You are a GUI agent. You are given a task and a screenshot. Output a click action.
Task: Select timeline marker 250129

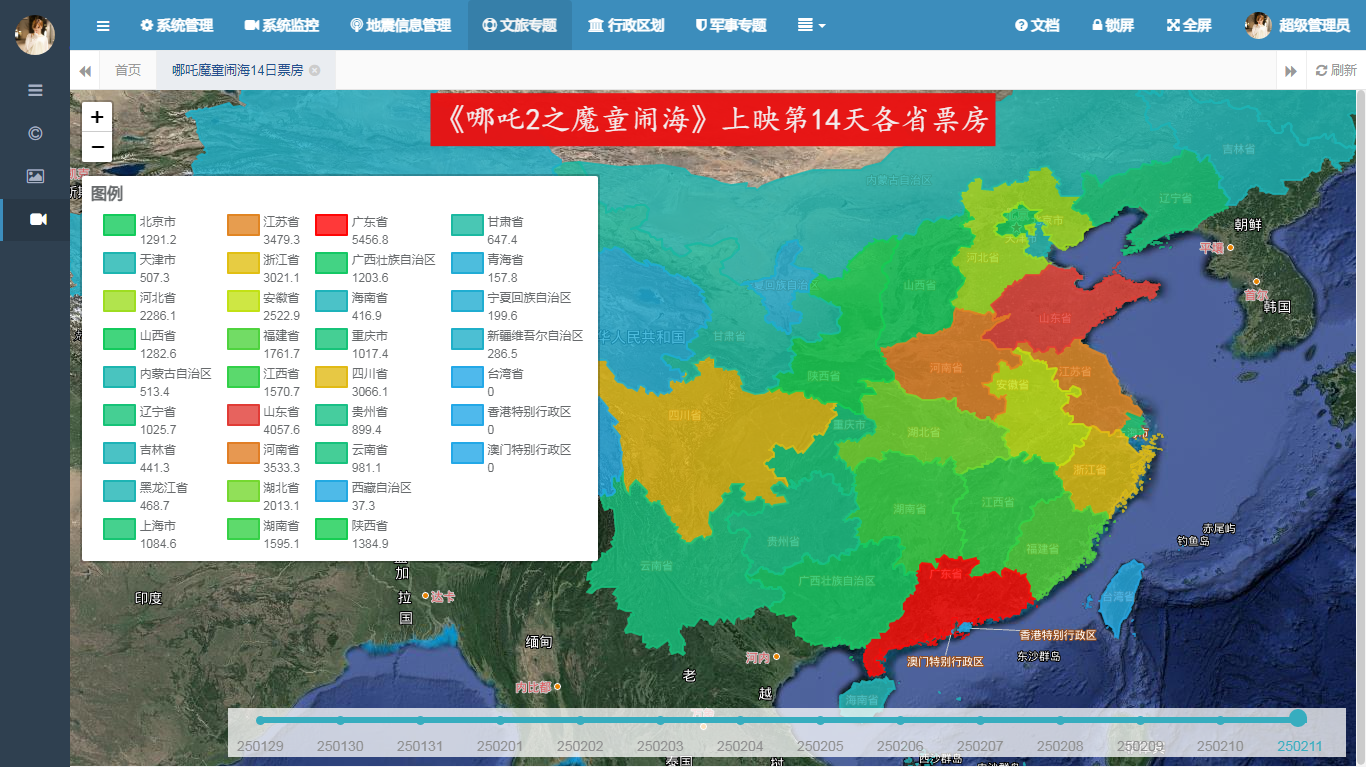pyautogui.click(x=260, y=720)
